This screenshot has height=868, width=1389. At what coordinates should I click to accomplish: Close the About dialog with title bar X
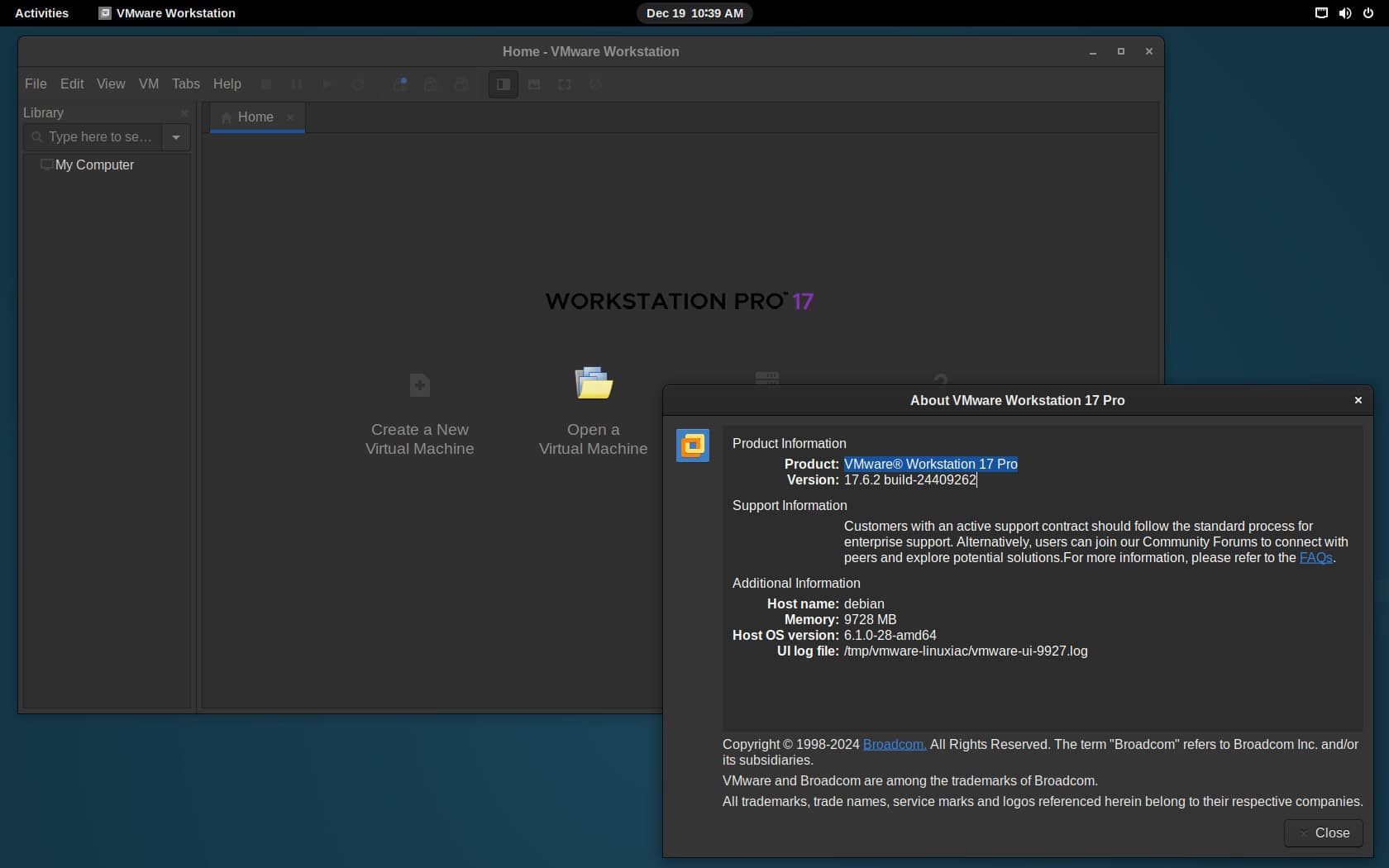pyautogui.click(x=1358, y=400)
